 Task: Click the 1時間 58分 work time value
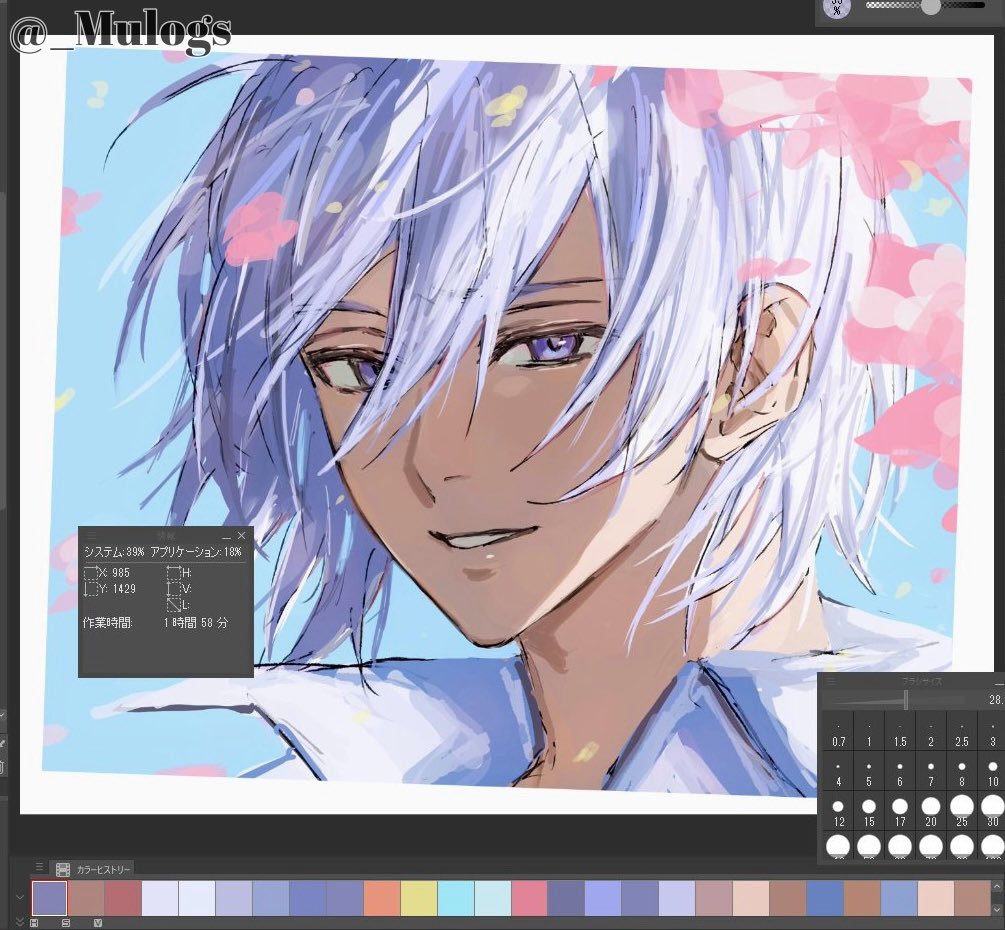point(196,622)
